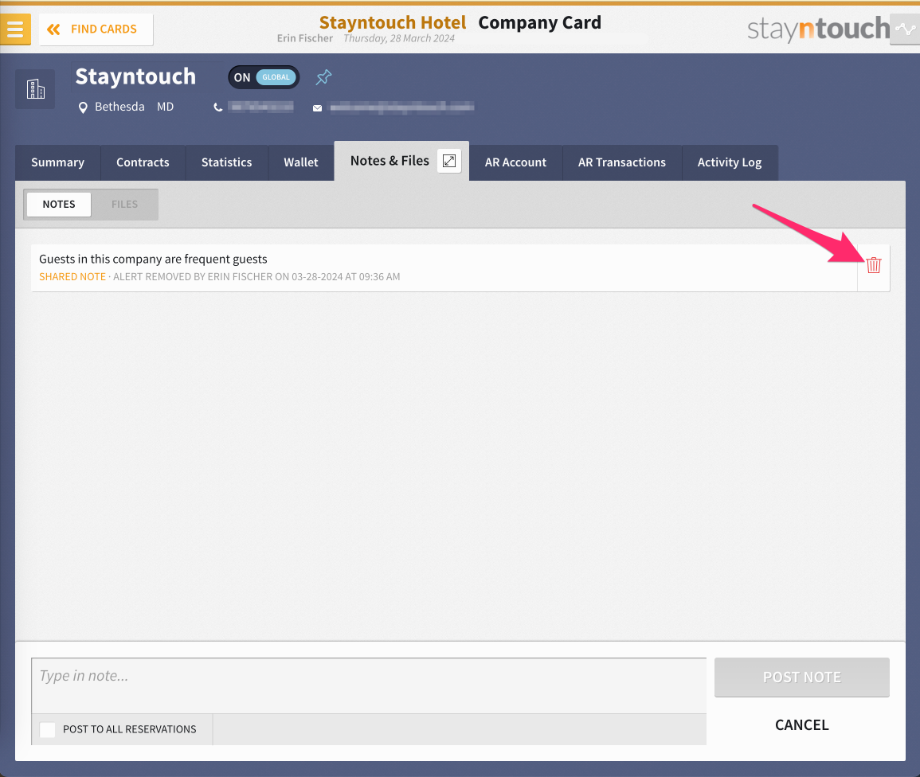Click the pin icon beside Global toggle
The image size is (920, 777).
324,77
